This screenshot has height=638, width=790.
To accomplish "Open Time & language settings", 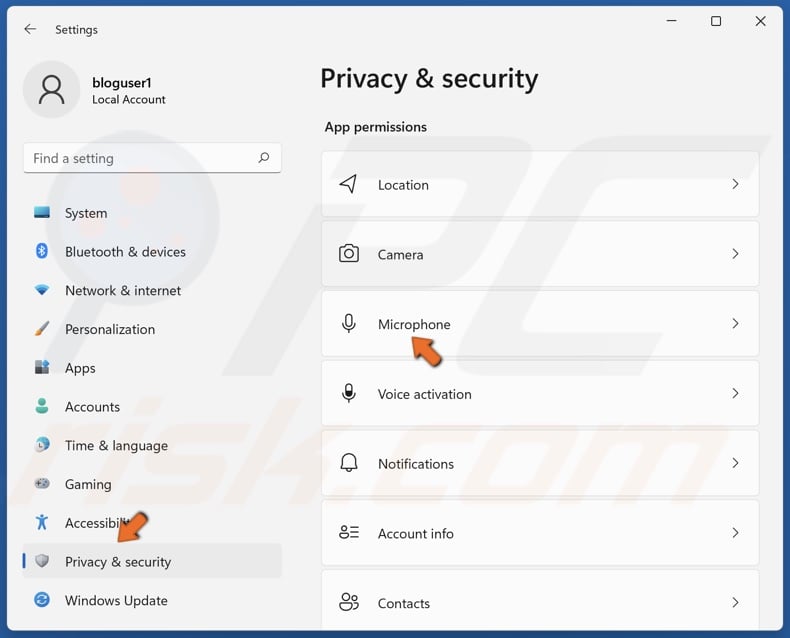I will point(152,445).
